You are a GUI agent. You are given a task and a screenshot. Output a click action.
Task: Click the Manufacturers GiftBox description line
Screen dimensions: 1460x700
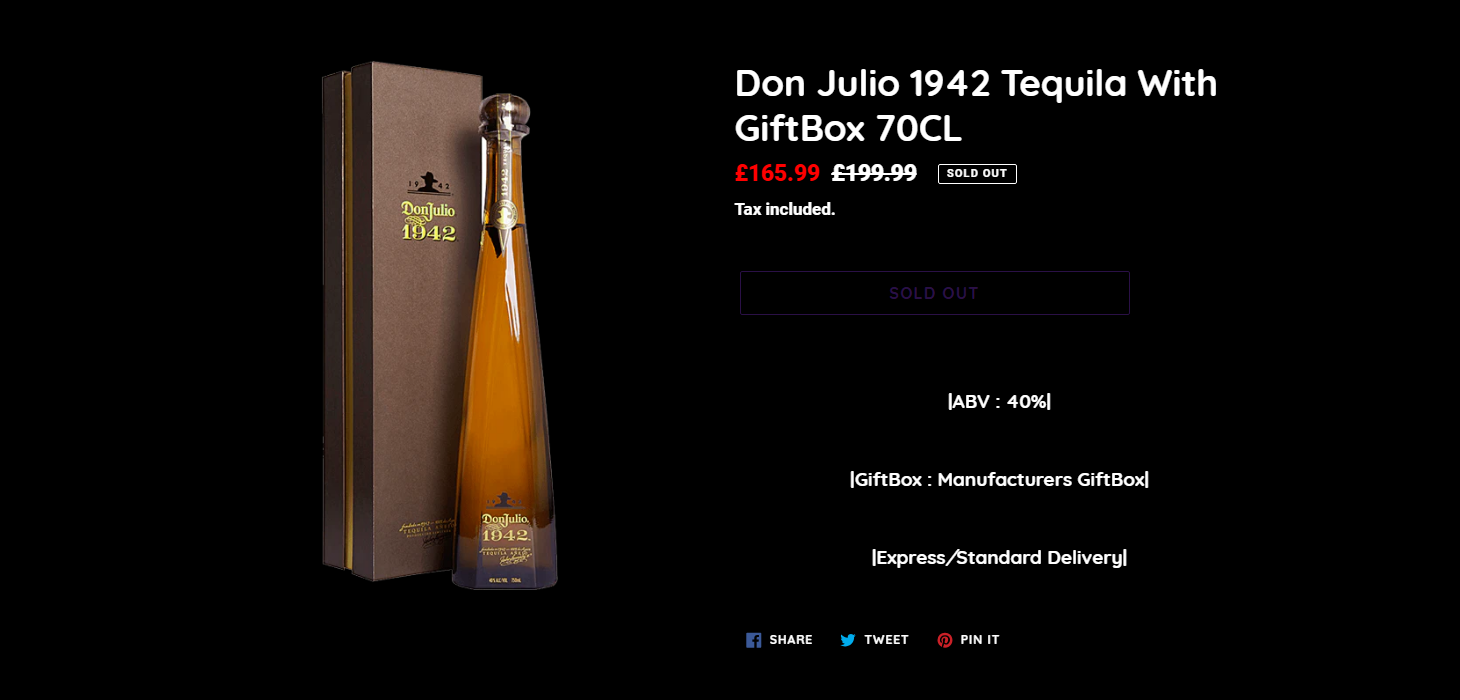(x=999, y=479)
